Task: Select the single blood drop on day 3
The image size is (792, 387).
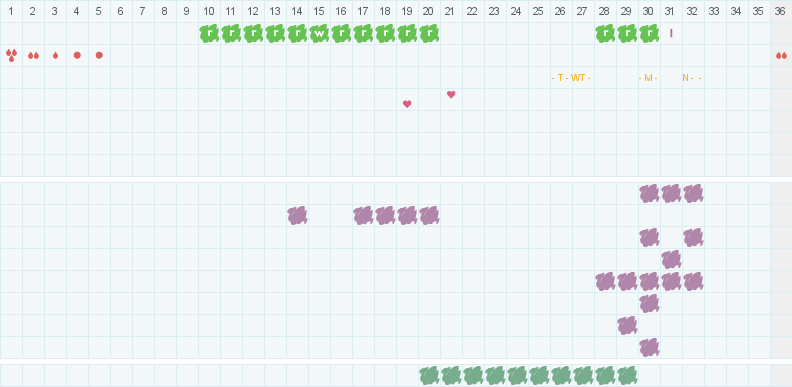Action: point(55,56)
